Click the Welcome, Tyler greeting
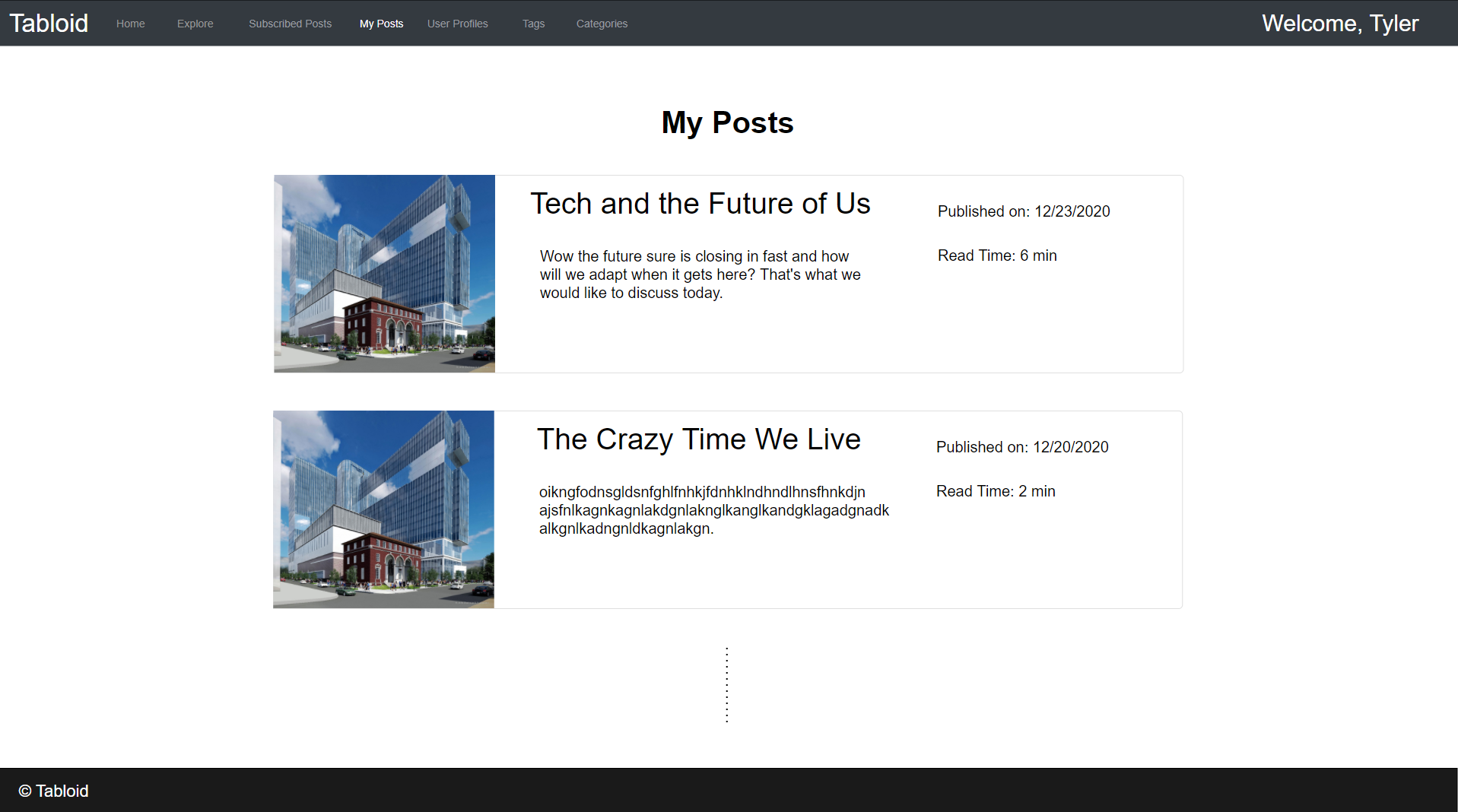Screen dimensions: 1458x812 pos(1340,23)
